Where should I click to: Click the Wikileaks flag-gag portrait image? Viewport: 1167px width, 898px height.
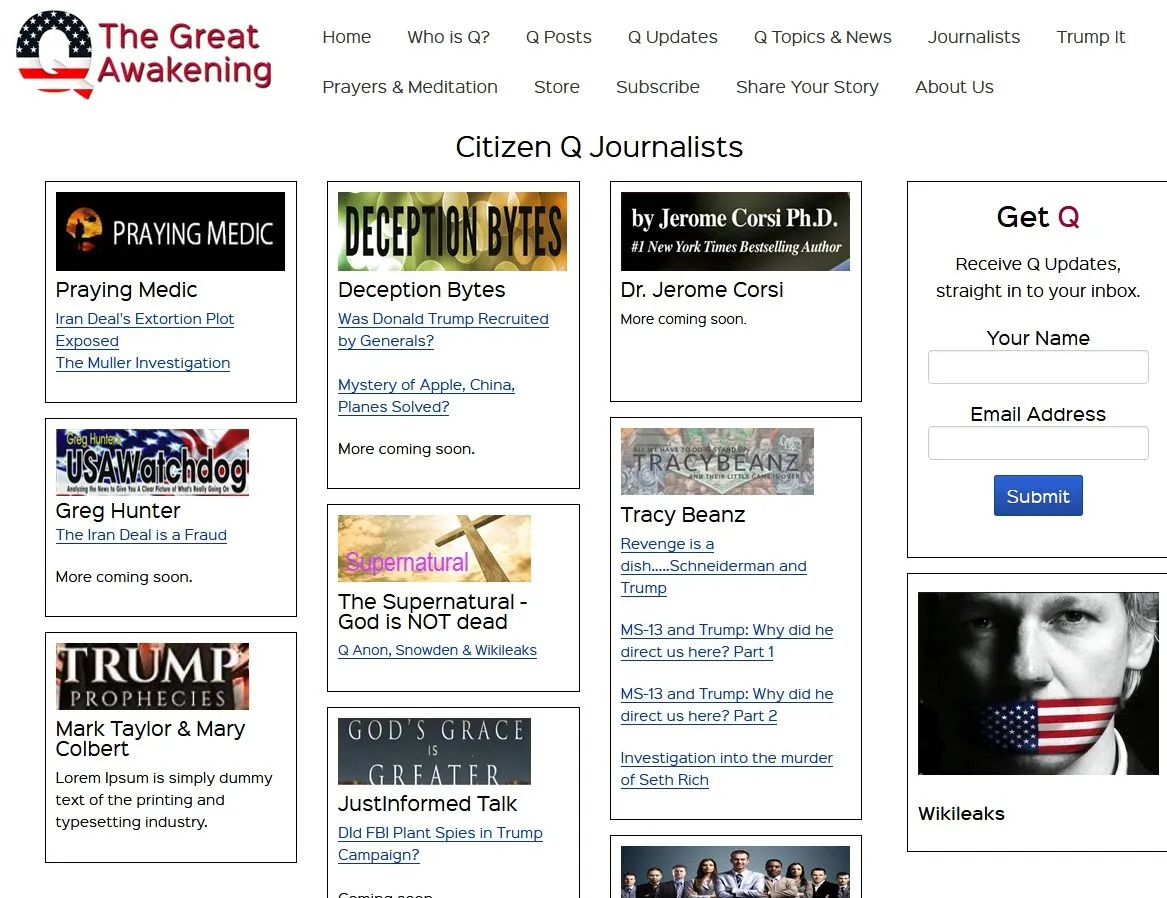click(x=1037, y=684)
